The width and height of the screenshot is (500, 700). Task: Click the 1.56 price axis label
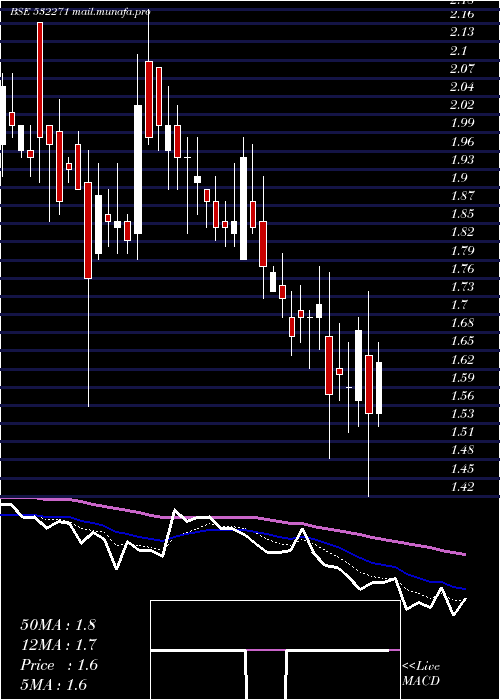click(462, 396)
